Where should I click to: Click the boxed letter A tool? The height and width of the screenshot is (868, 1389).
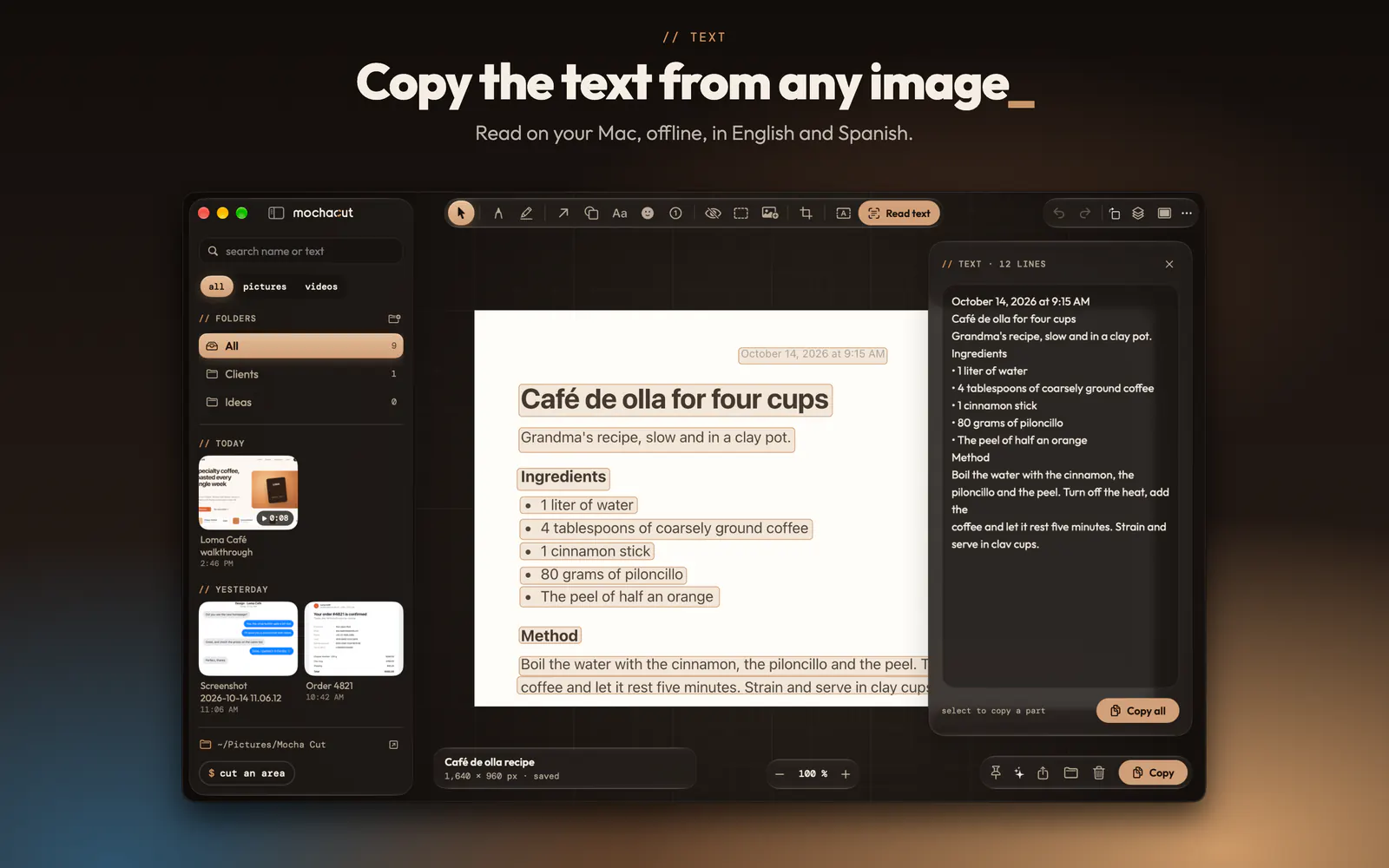(x=843, y=213)
